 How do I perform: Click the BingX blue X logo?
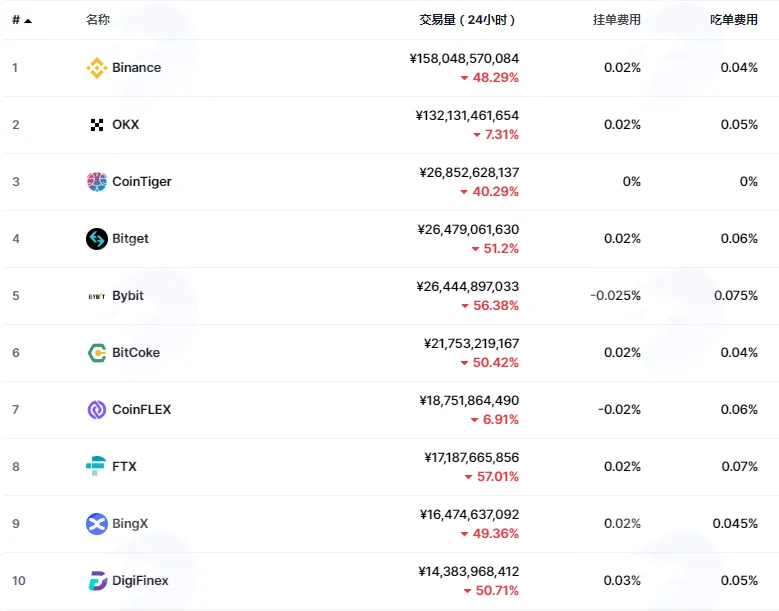pos(96,524)
